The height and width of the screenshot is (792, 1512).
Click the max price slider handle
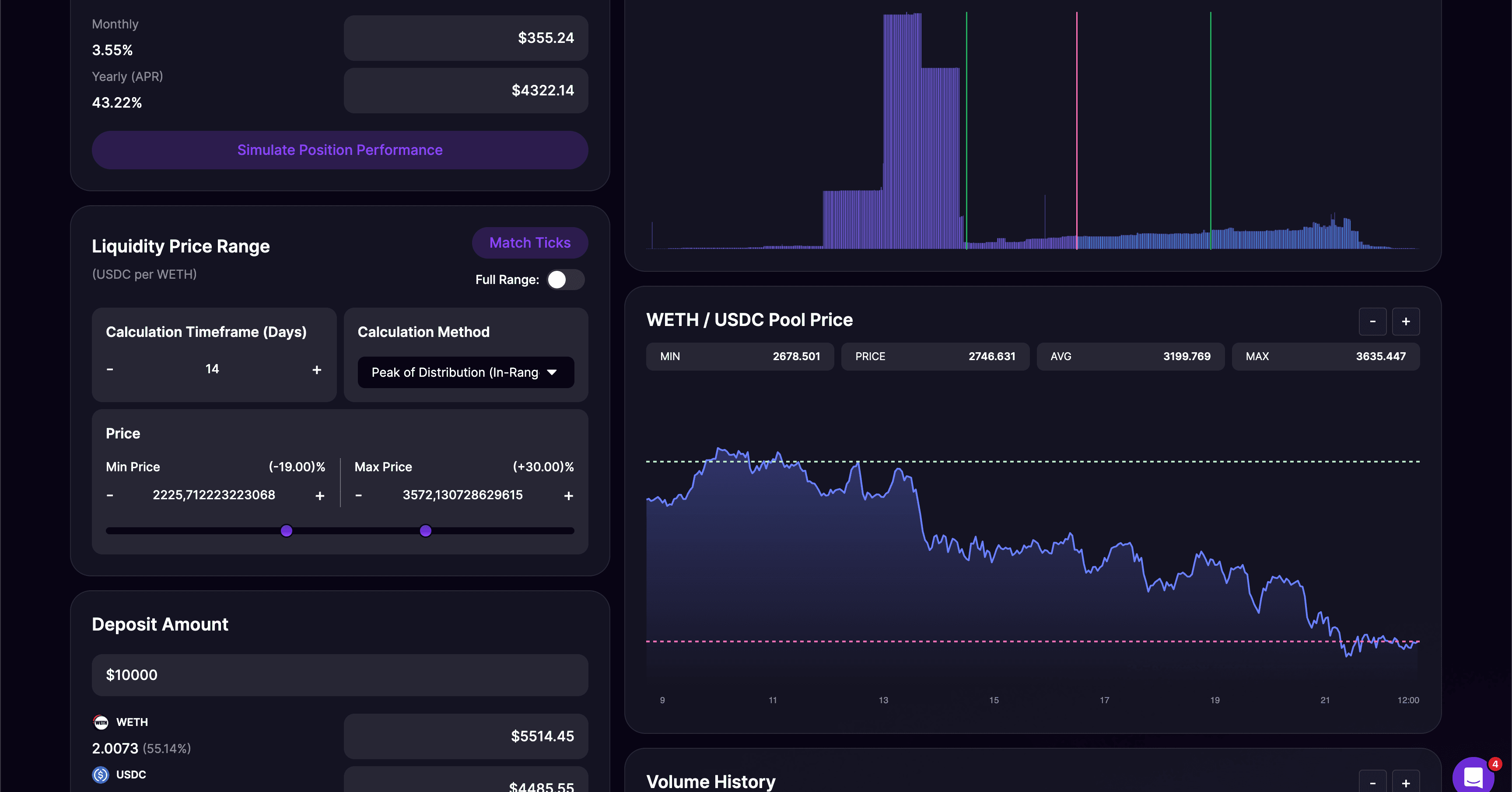[x=426, y=531]
